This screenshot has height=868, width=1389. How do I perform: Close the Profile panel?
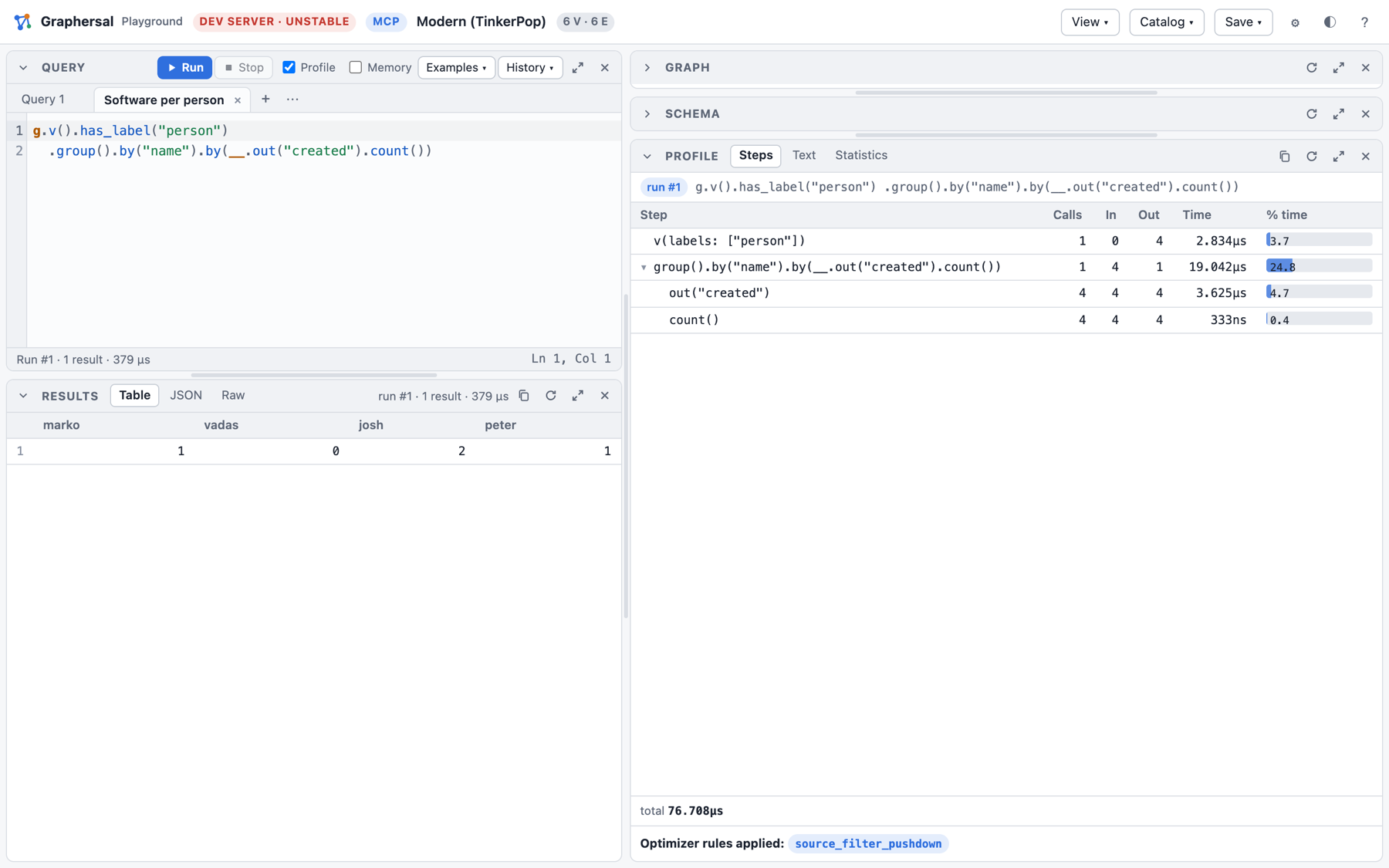coord(1366,157)
